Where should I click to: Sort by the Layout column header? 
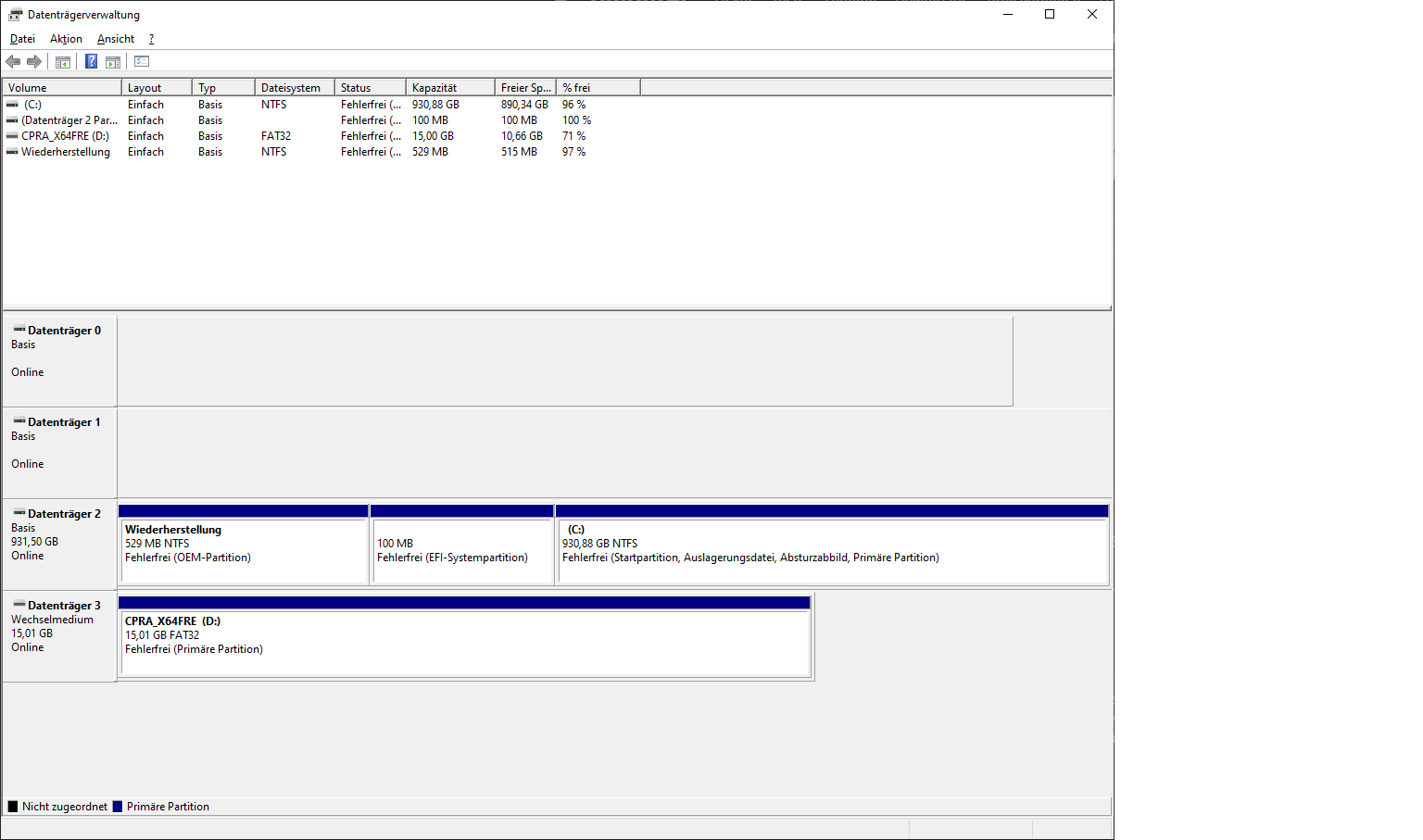click(157, 88)
